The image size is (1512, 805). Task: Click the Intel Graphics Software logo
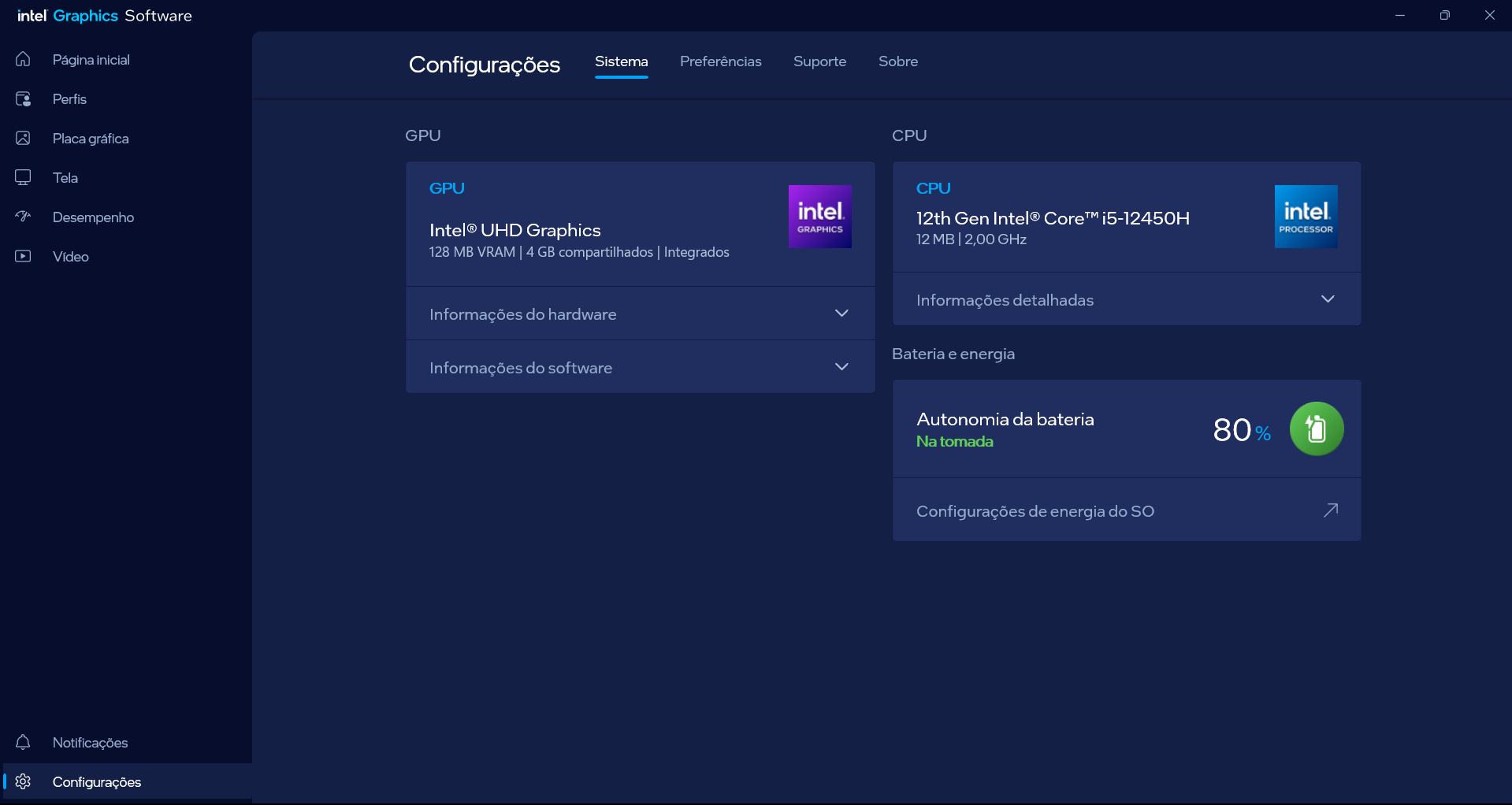point(104,16)
